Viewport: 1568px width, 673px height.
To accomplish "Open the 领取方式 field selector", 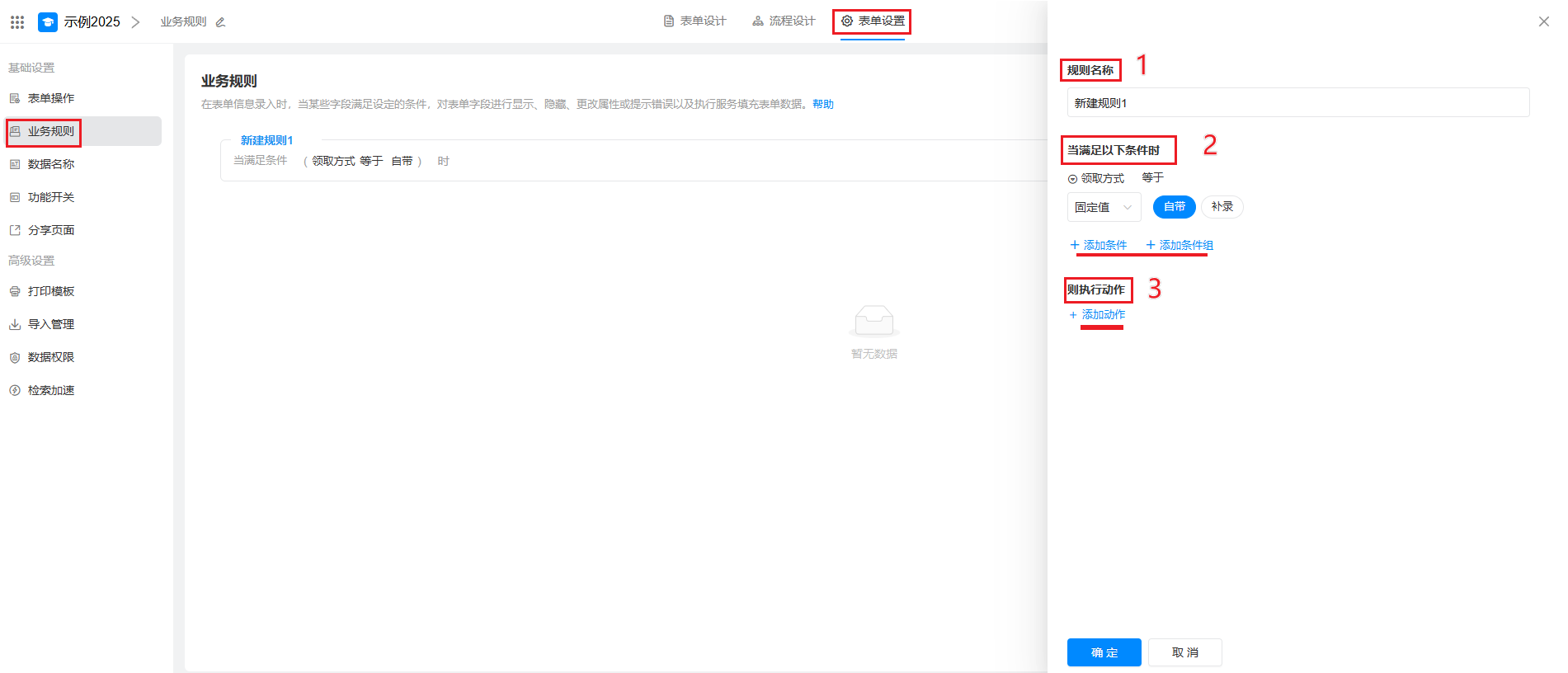I will tap(1097, 179).
